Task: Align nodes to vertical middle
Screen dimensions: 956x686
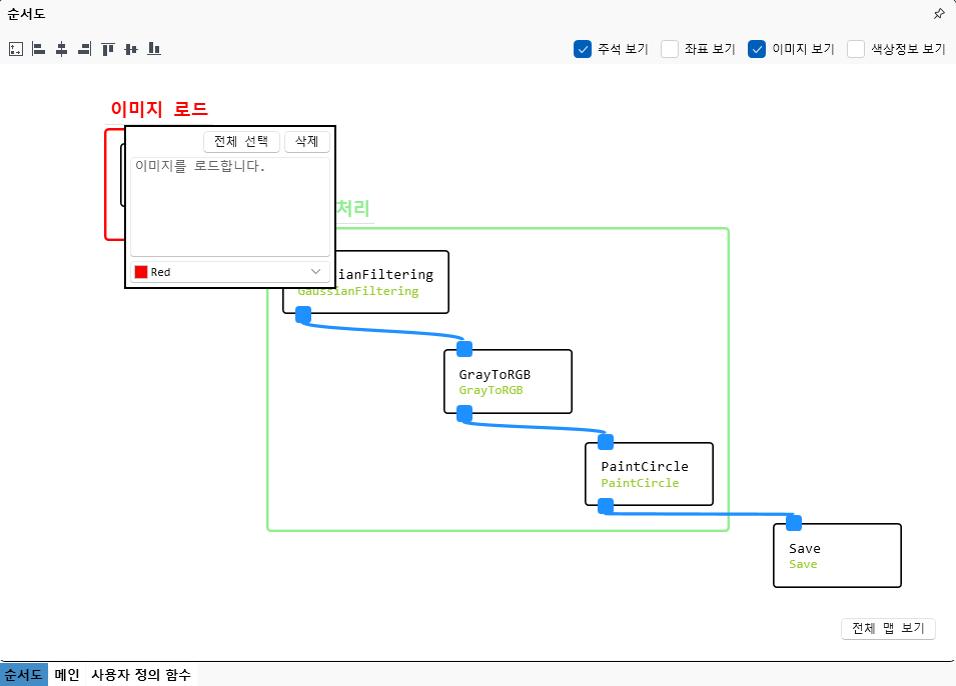Action: tap(130, 49)
